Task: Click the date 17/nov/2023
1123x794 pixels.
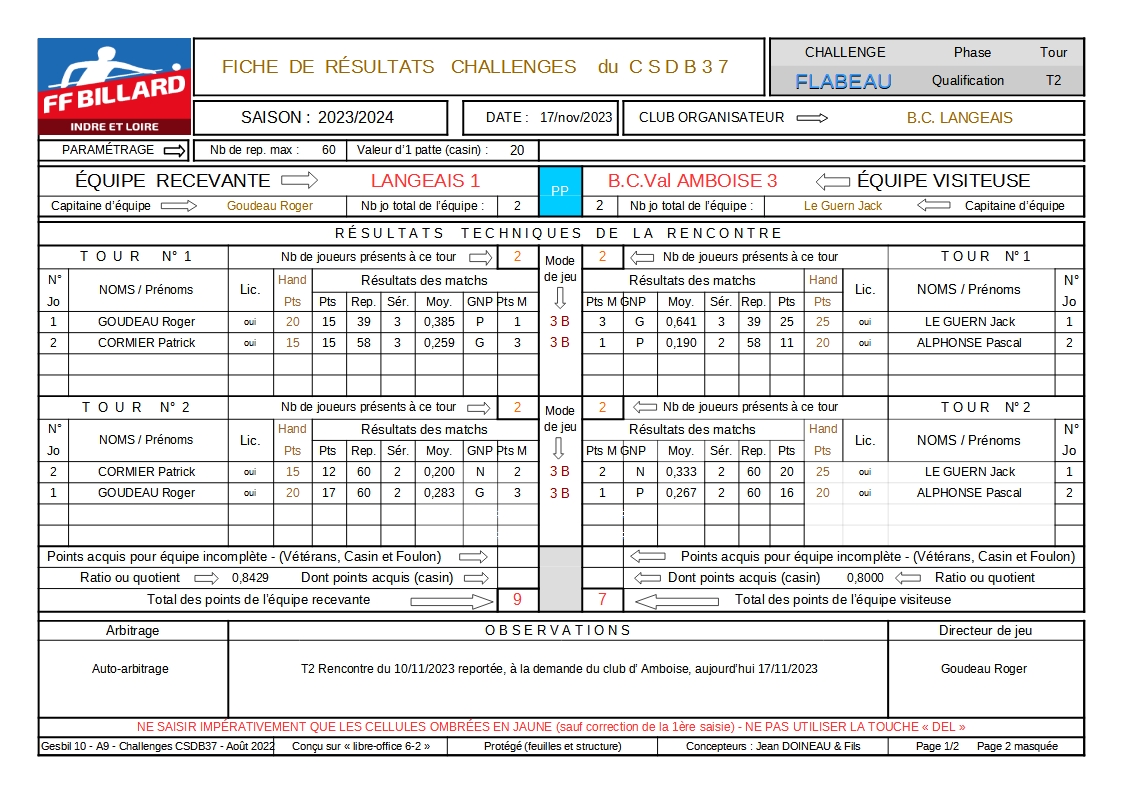Action: tap(576, 118)
